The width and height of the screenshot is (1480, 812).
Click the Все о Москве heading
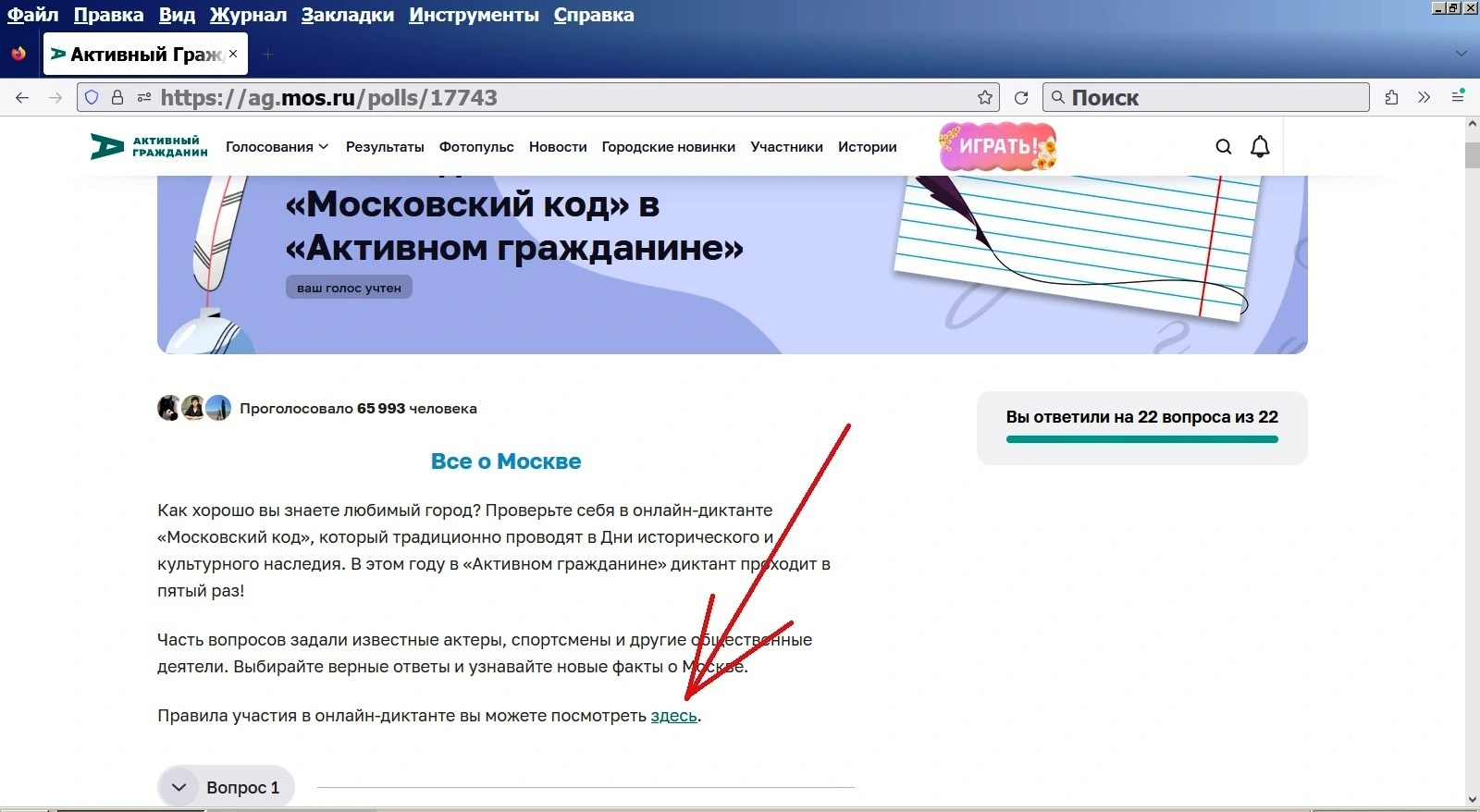[506, 461]
